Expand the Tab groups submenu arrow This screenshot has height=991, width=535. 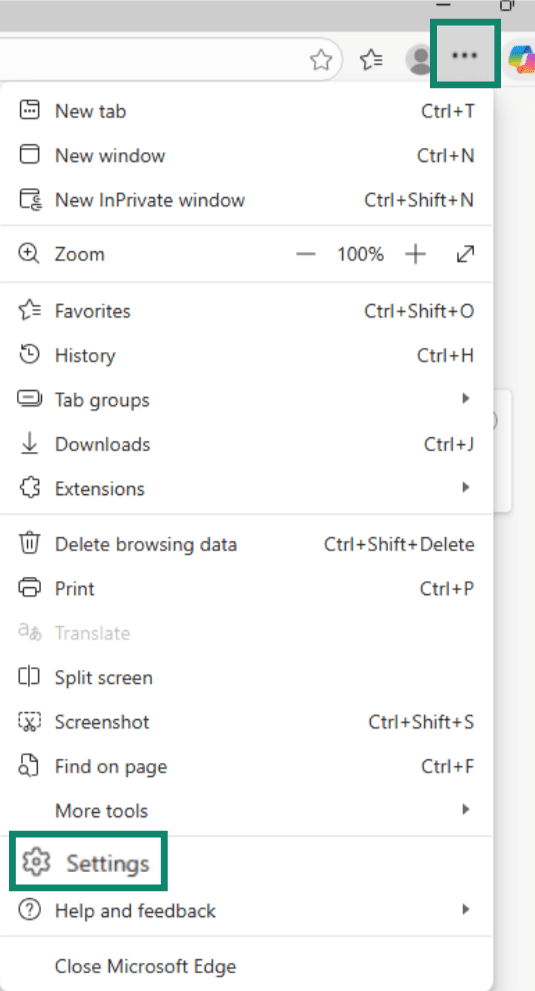point(465,399)
